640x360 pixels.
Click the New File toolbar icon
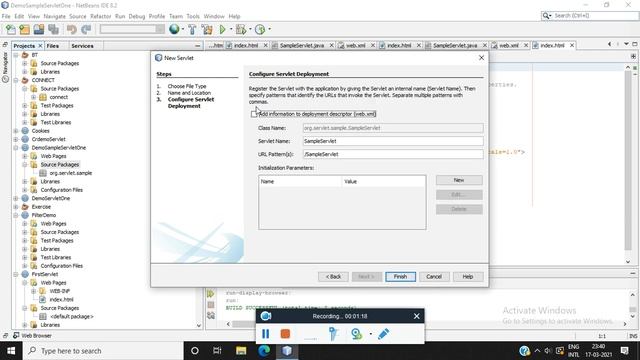tap(11, 29)
